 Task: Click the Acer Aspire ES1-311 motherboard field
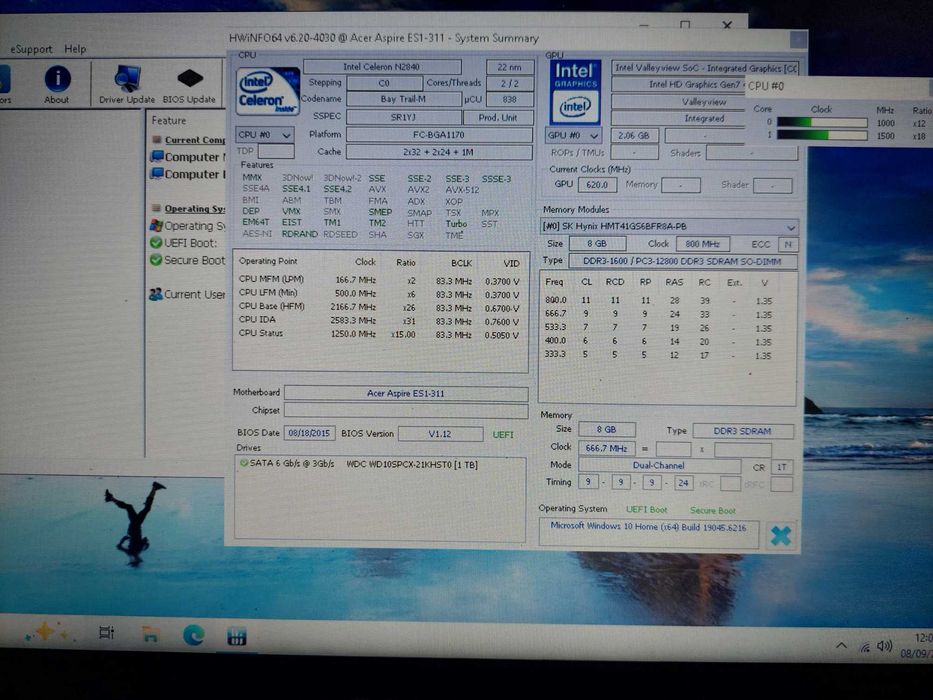[406, 393]
